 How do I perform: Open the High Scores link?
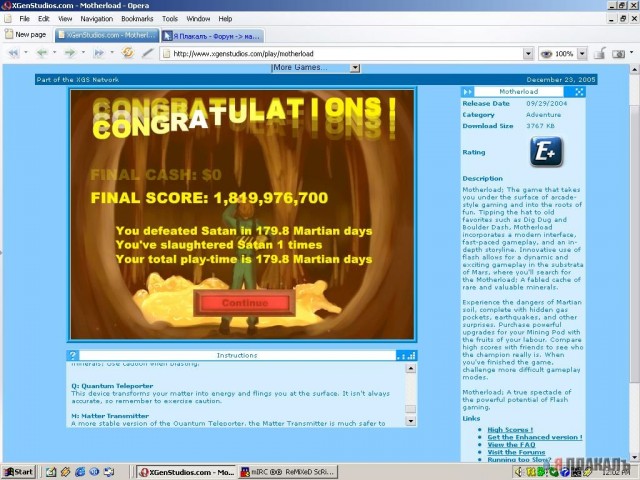tap(510, 429)
